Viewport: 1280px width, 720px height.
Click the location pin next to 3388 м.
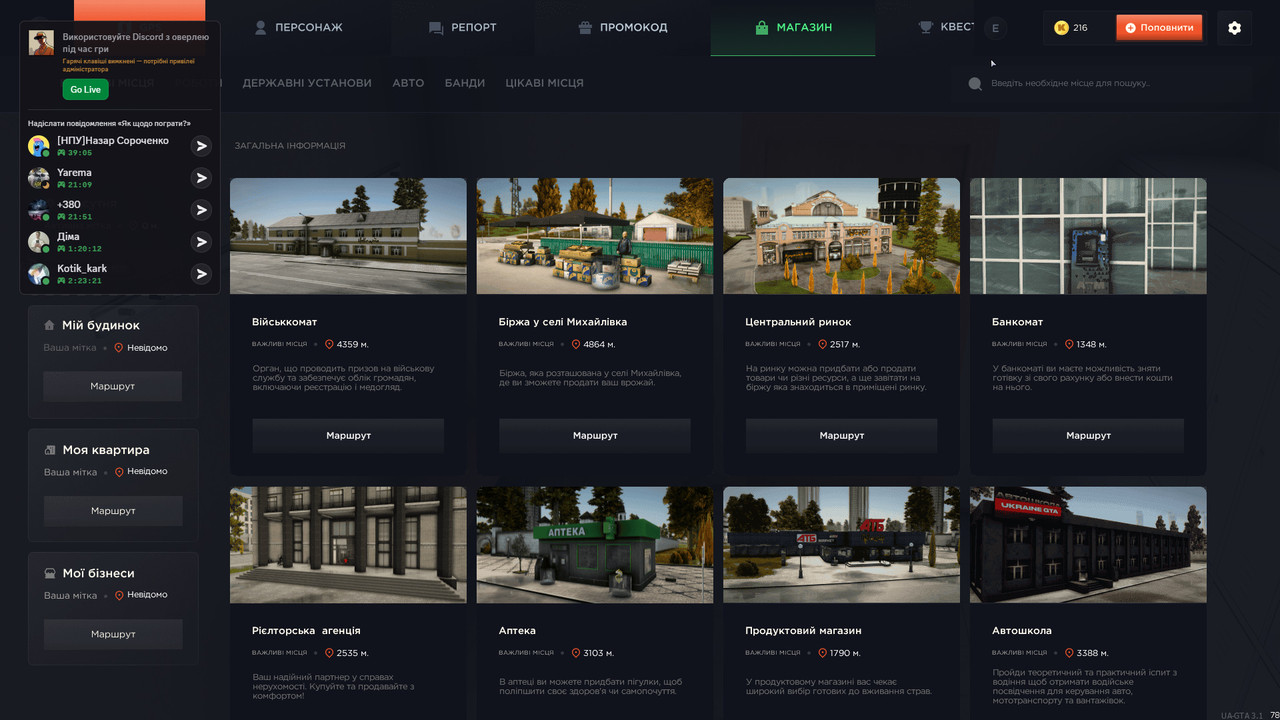tap(1069, 653)
